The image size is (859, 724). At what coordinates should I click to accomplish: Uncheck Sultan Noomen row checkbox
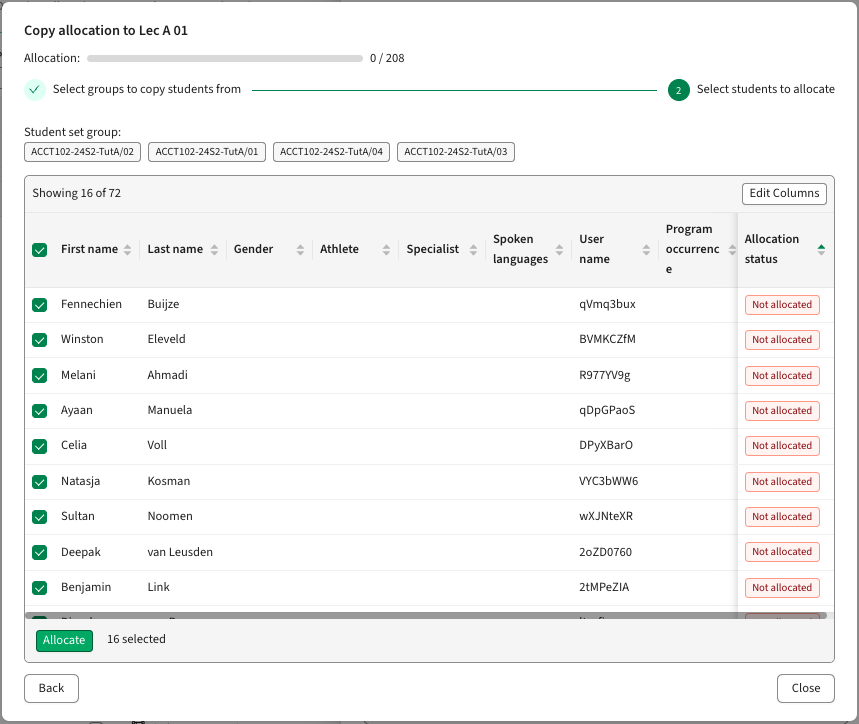pyautogui.click(x=39, y=516)
